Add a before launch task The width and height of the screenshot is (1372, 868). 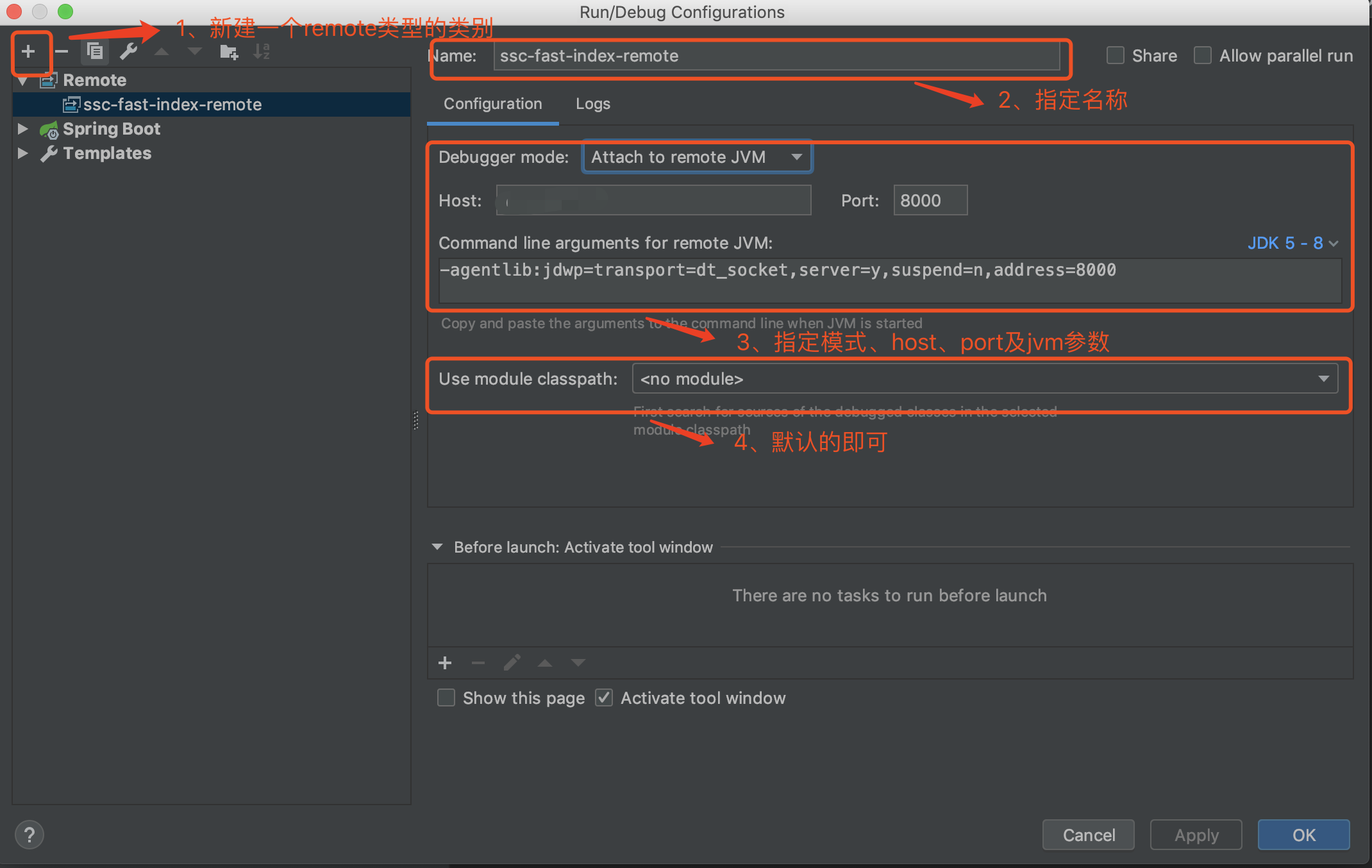445,663
